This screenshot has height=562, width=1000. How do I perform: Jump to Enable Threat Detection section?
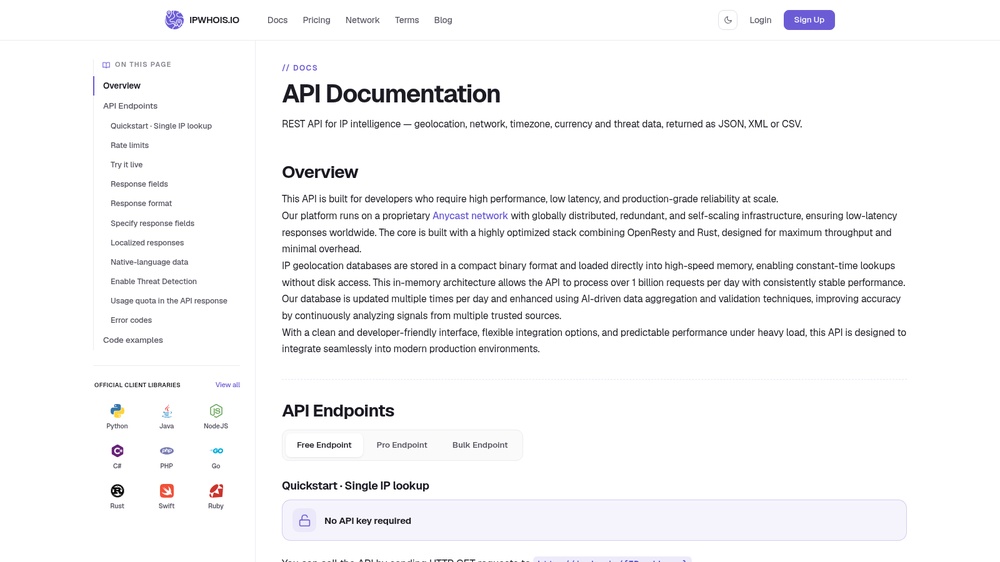(x=154, y=281)
